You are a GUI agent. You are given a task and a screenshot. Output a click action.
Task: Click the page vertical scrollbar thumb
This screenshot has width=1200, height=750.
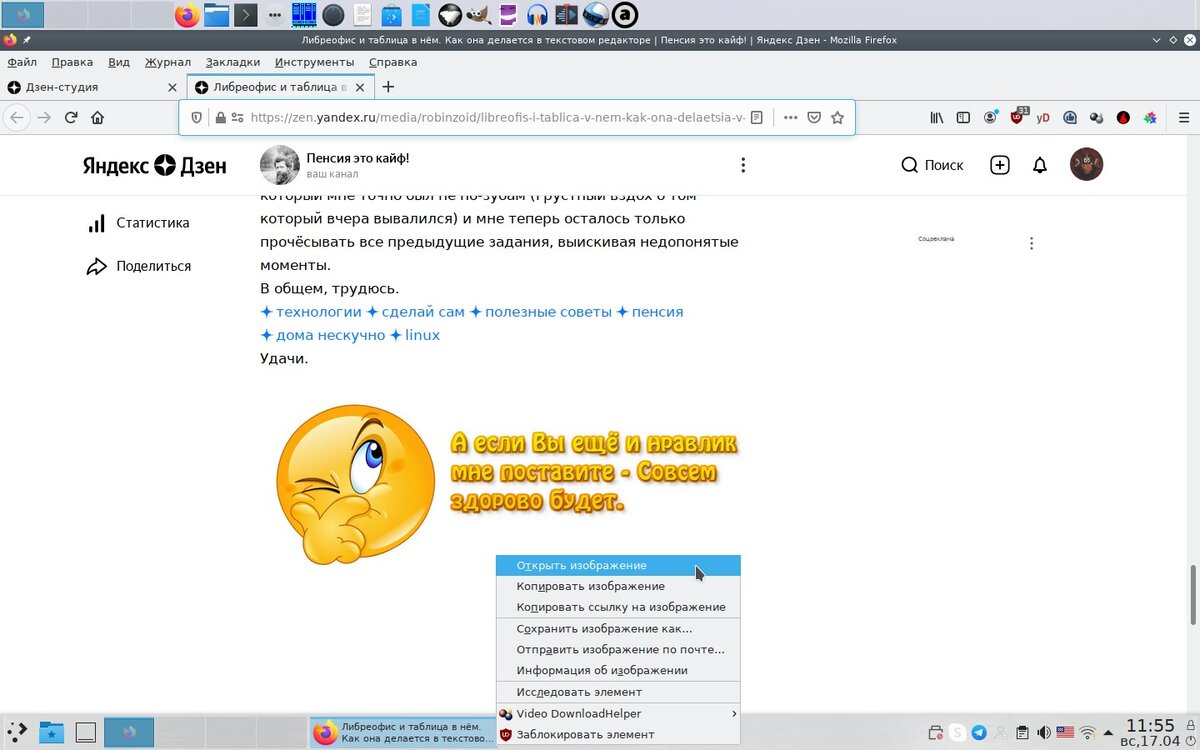point(1193,593)
